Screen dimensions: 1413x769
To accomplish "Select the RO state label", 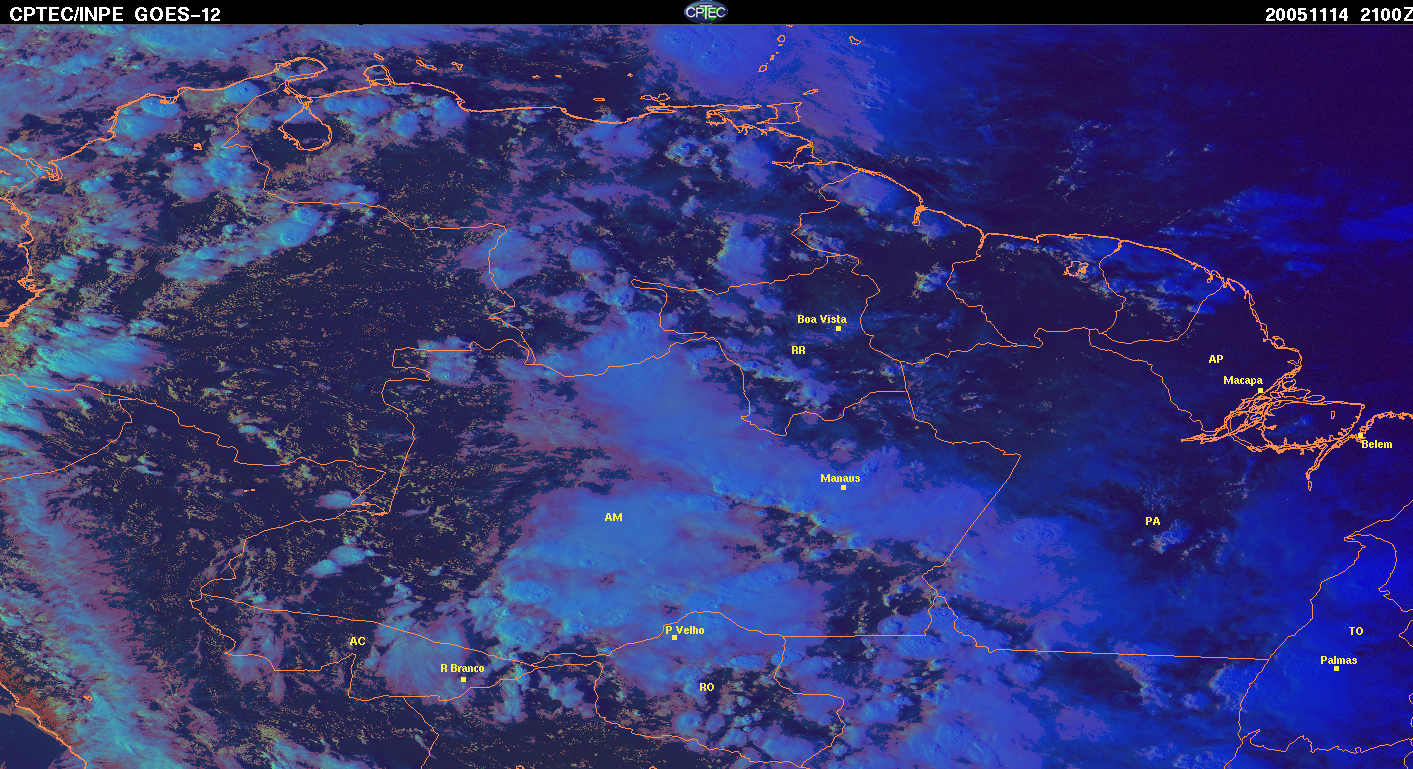I will pyautogui.click(x=707, y=687).
